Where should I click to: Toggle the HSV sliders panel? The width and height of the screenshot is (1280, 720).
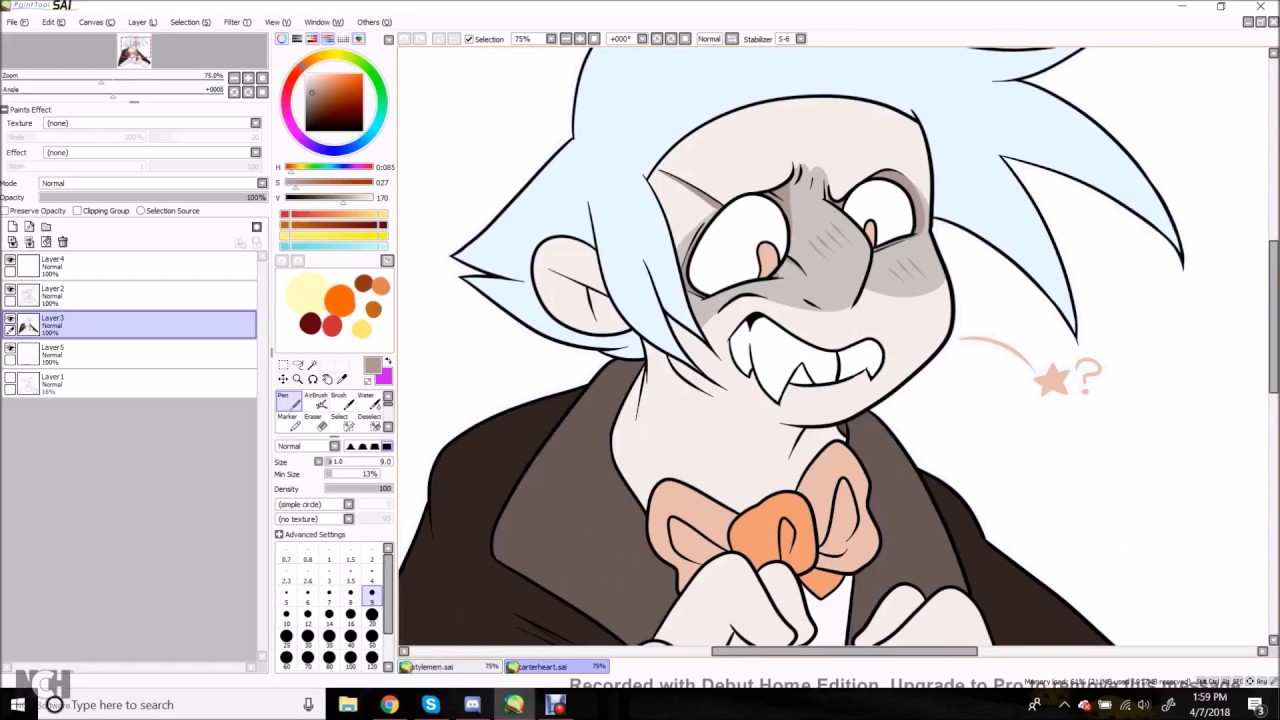point(312,39)
